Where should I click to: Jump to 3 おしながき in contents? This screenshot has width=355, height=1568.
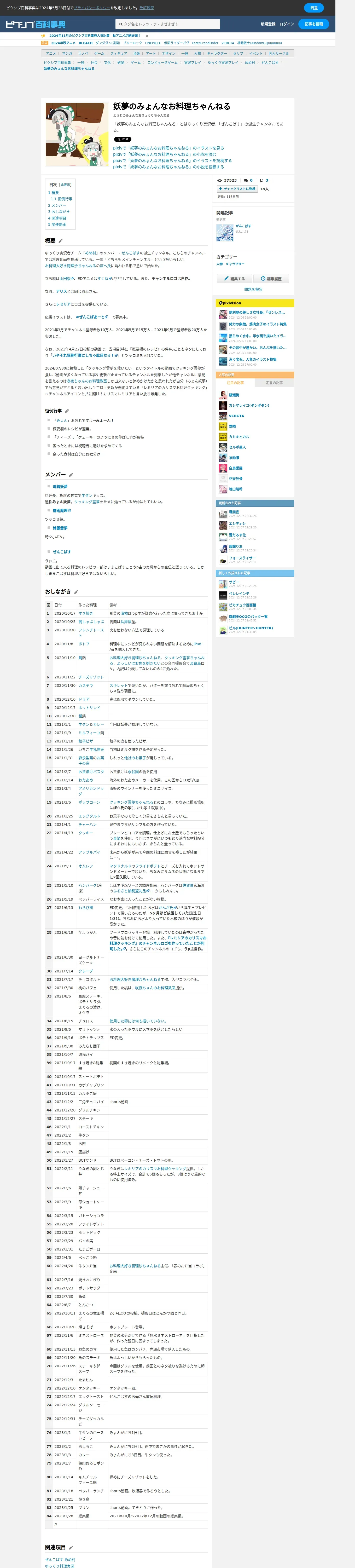(59, 212)
